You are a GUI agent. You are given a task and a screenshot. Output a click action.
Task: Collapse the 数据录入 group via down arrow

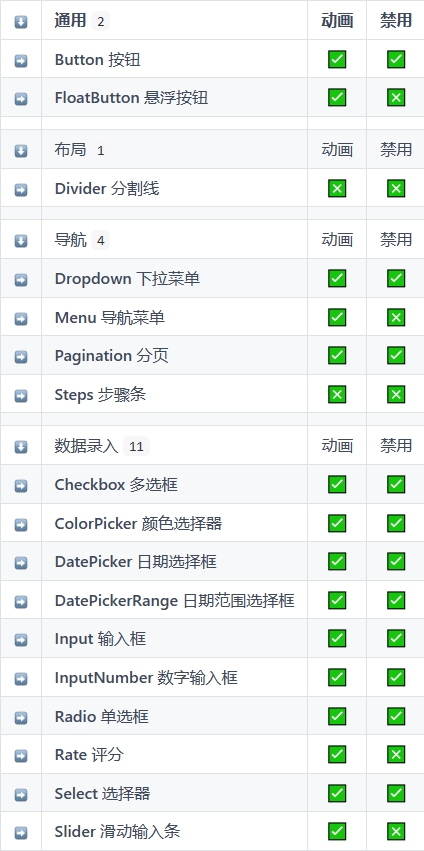pos(21,446)
